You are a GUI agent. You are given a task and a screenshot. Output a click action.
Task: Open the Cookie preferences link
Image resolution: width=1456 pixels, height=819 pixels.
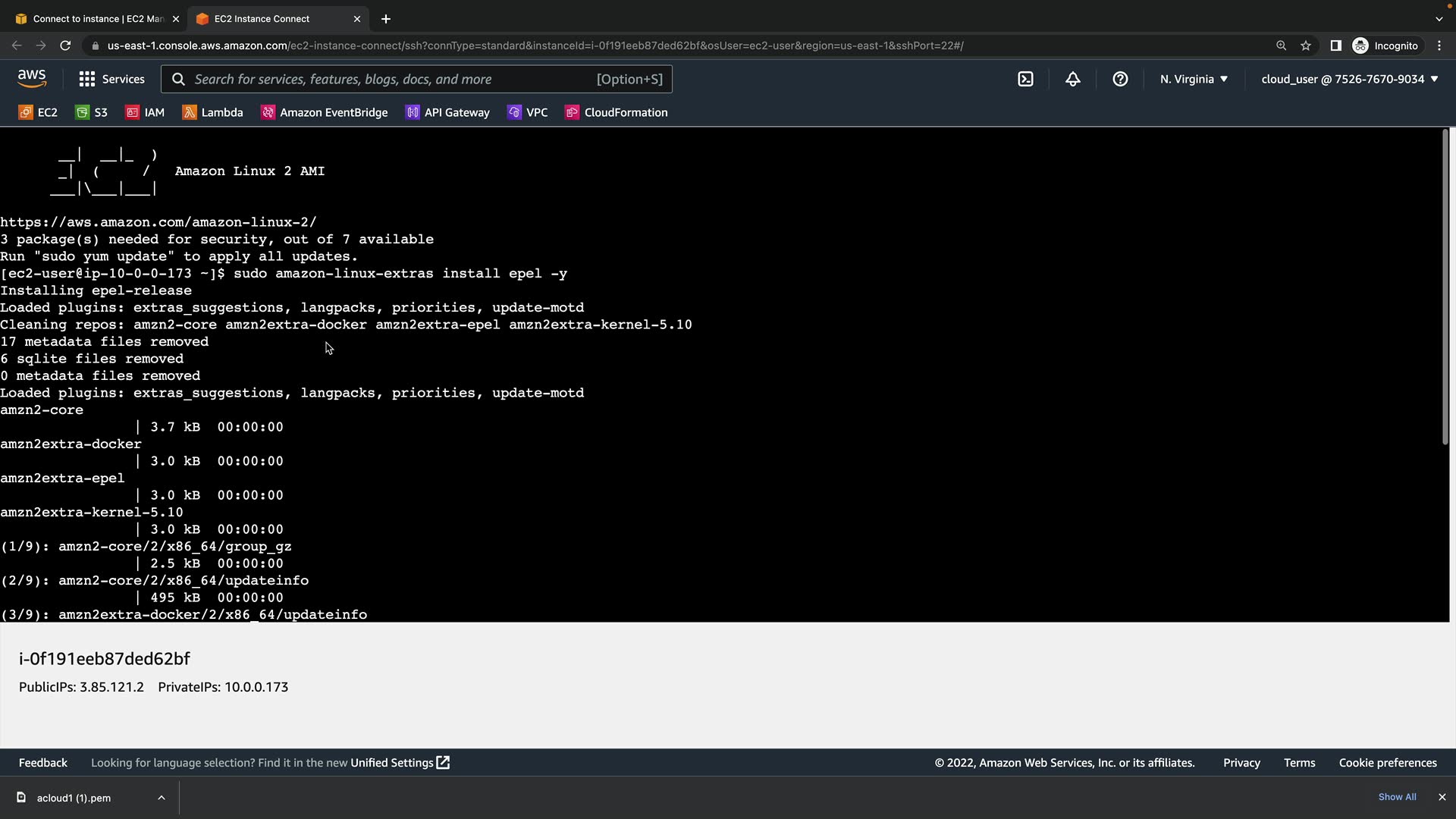point(1387,763)
